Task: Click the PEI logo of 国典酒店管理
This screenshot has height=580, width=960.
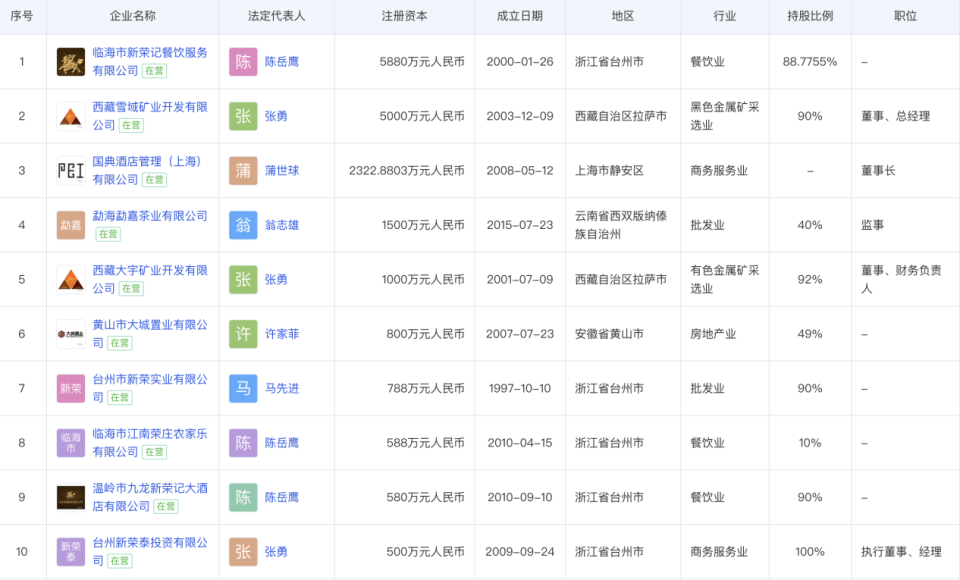Action: pos(71,170)
